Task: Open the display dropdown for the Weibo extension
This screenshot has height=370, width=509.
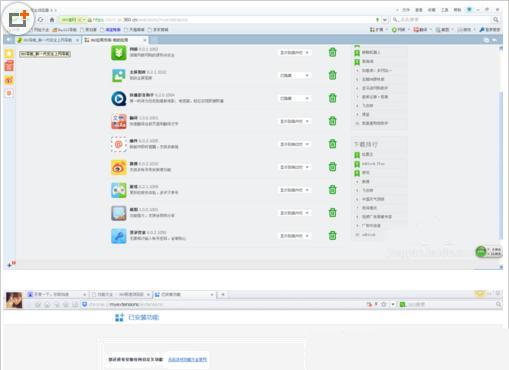Action: [x=294, y=167]
